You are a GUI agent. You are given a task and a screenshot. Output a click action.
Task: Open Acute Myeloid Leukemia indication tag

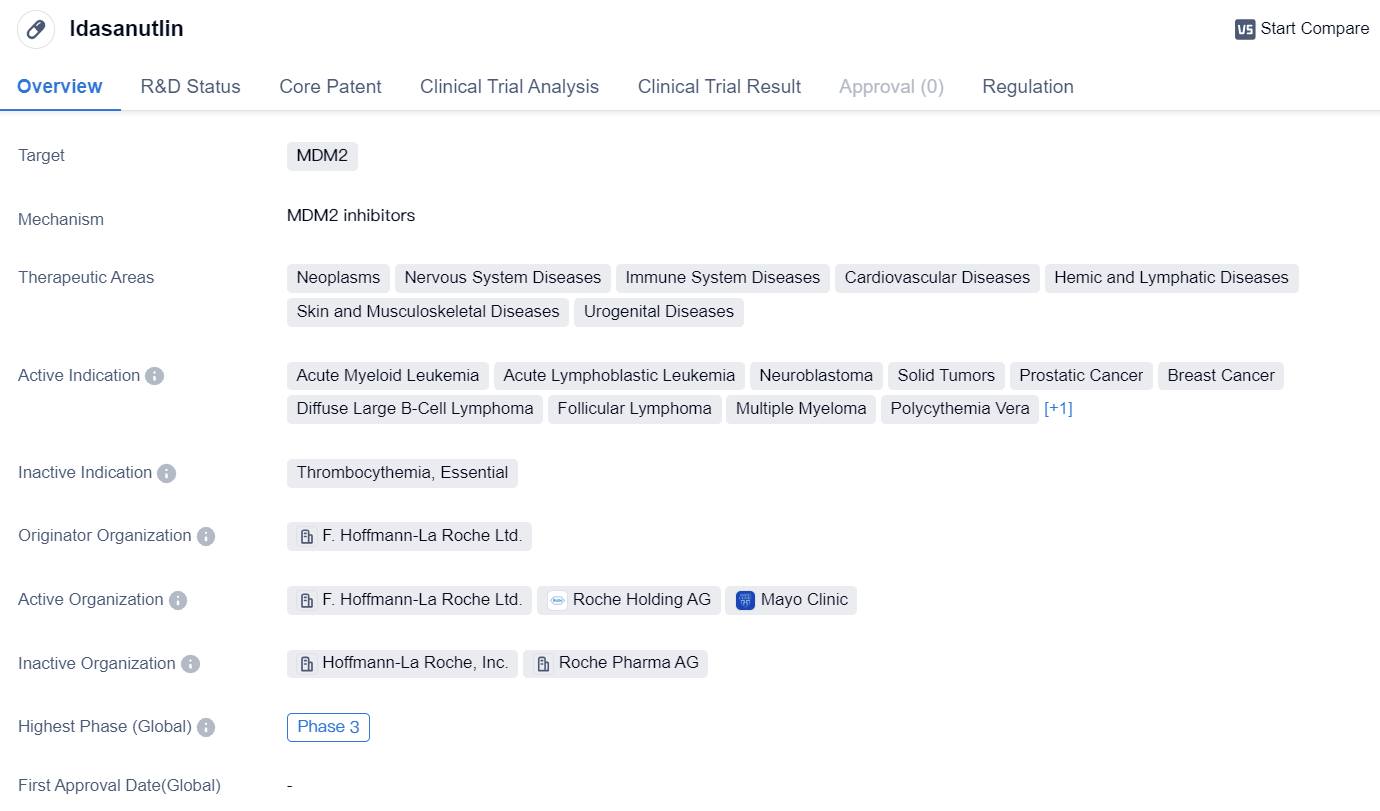click(388, 376)
